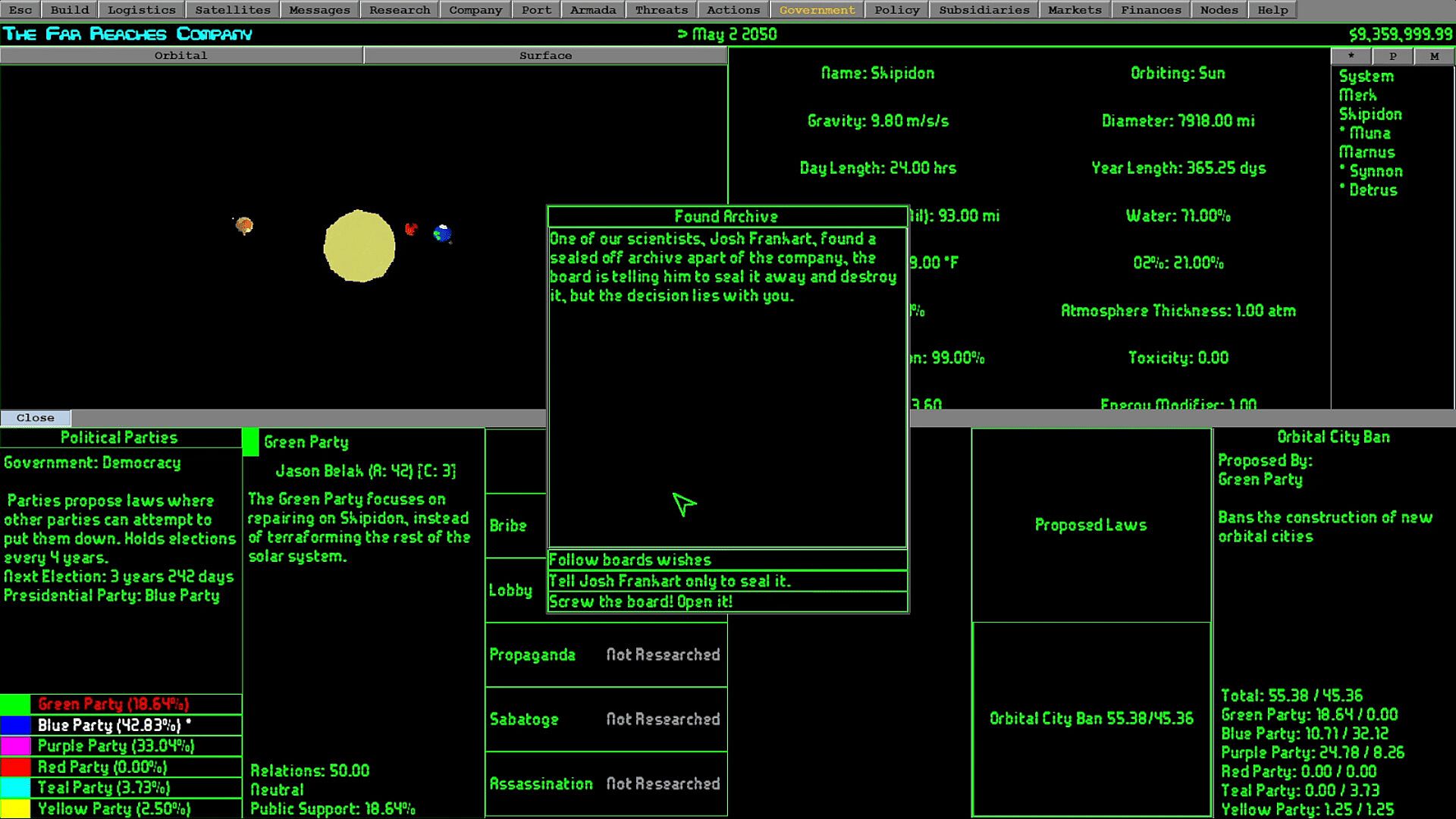The width and height of the screenshot is (1456, 819).
Task: Switch to the Orbital tab
Action: click(180, 55)
